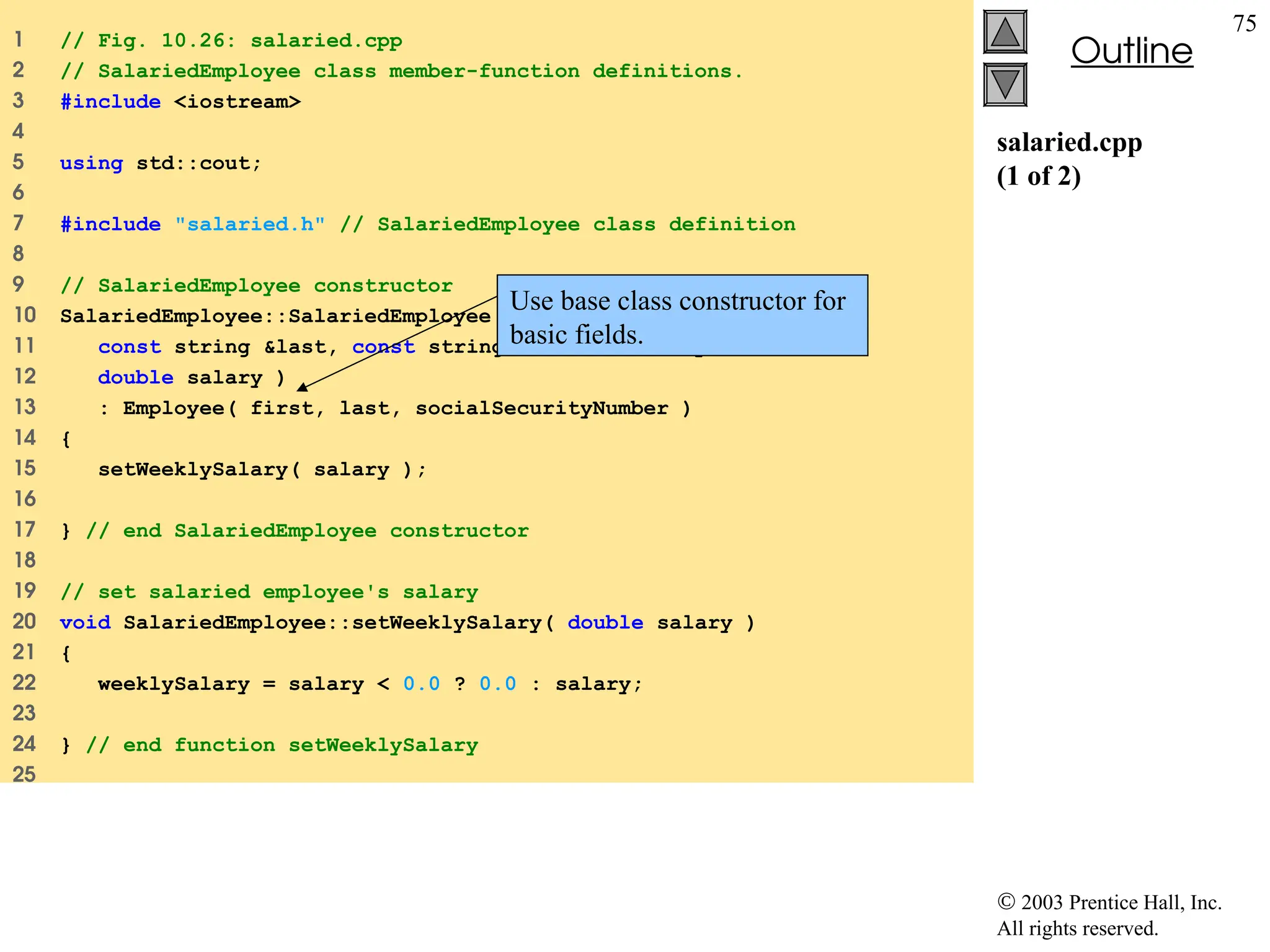Click the setWeeklySalary( salary ) call
The height and width of the screenshot is (952, 1270).
[x=262, y=470]
